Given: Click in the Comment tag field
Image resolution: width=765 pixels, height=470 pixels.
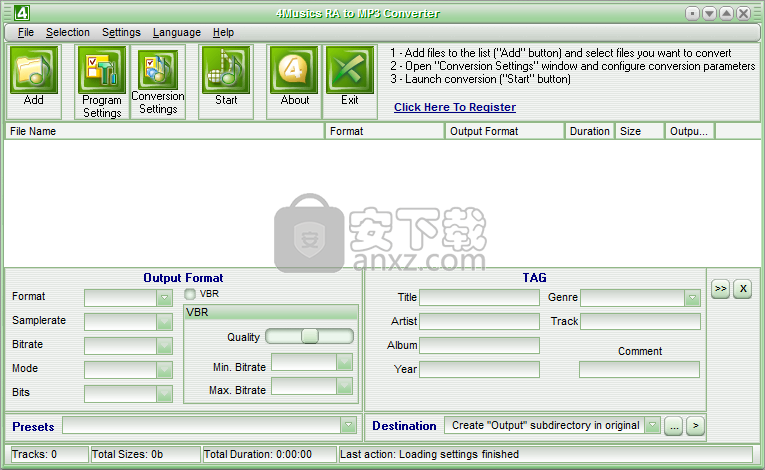Looking at the screenshot, I should click(x=639, y=369).
